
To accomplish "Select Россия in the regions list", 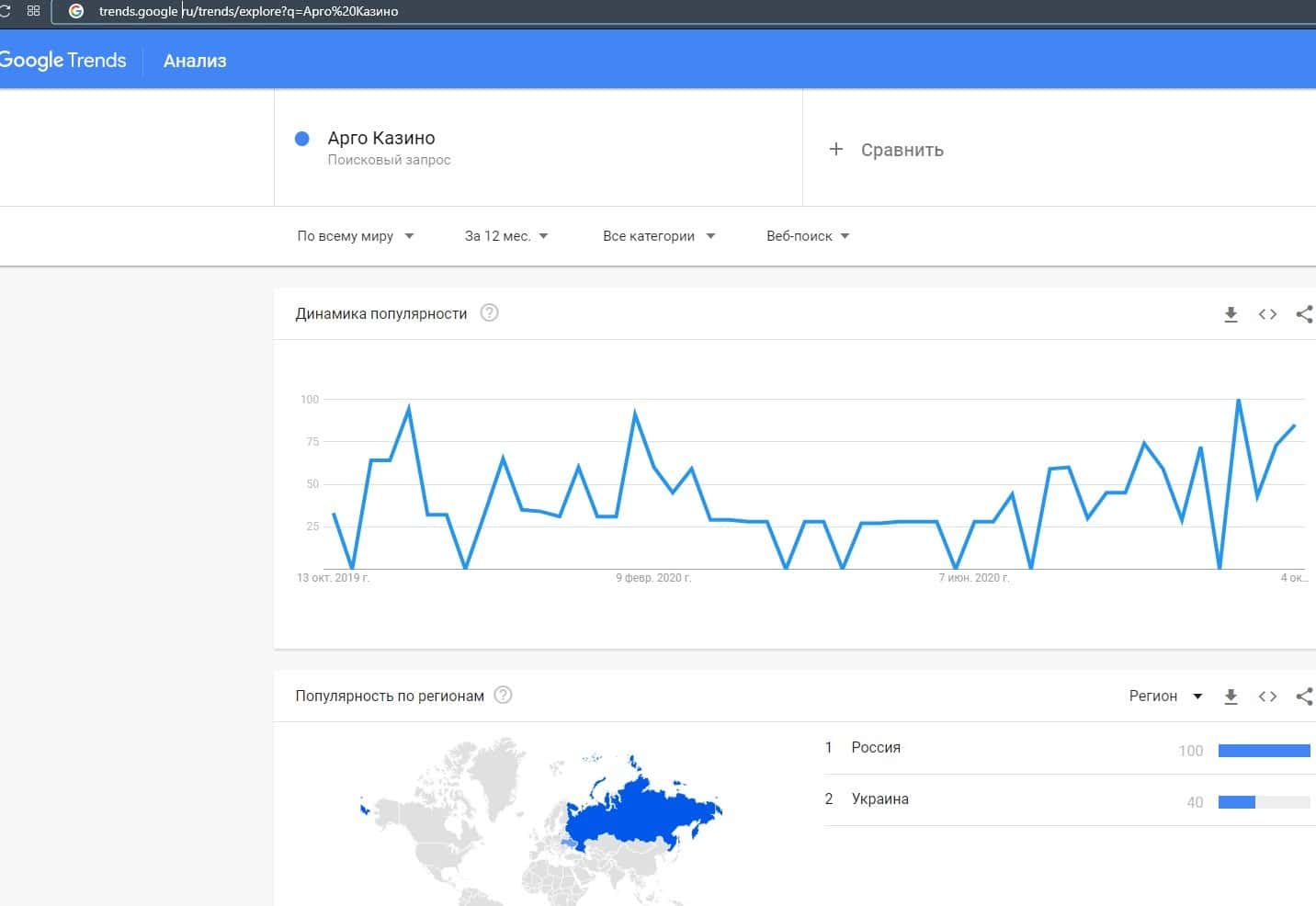I will (876, 748).
